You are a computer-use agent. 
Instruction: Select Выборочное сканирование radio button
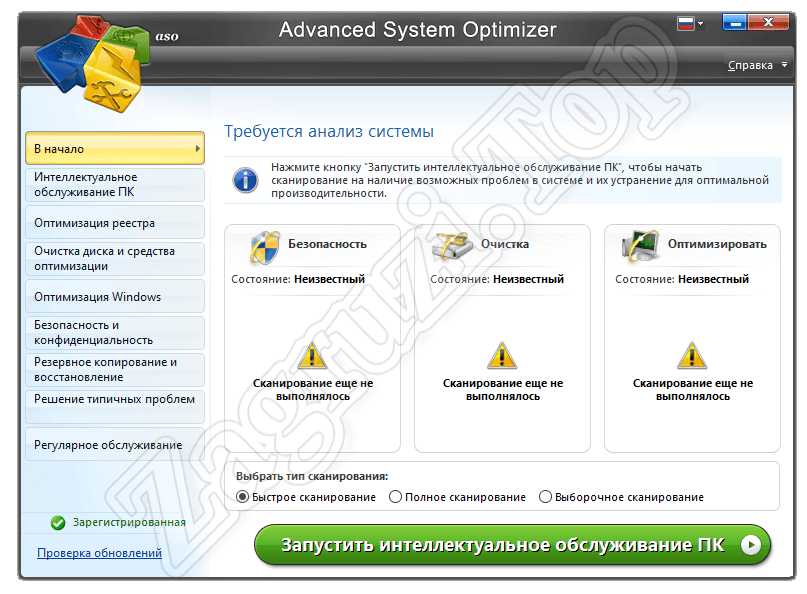point(545,497)
